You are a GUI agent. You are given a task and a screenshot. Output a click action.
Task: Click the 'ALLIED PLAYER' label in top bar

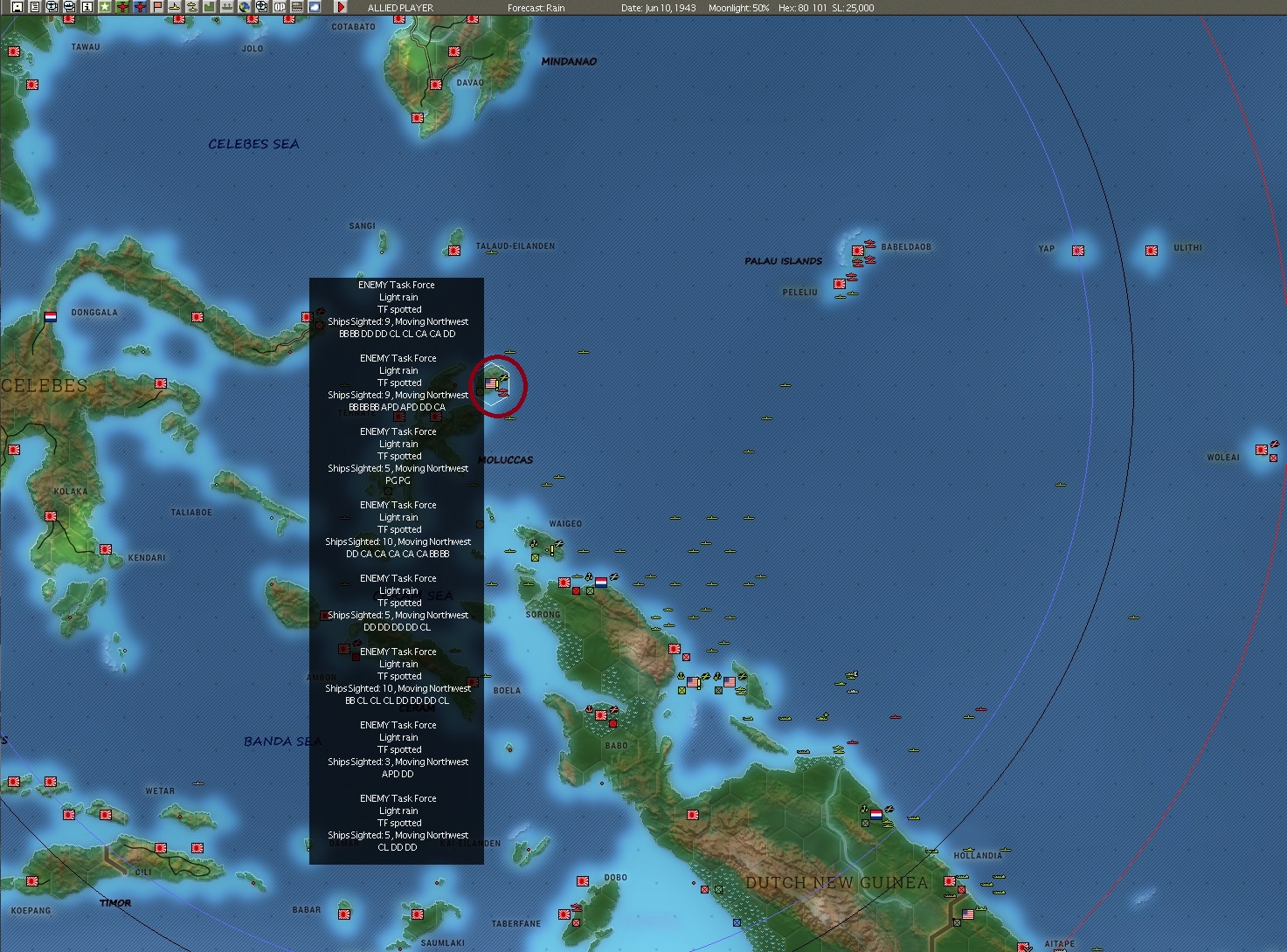[400, 8]
